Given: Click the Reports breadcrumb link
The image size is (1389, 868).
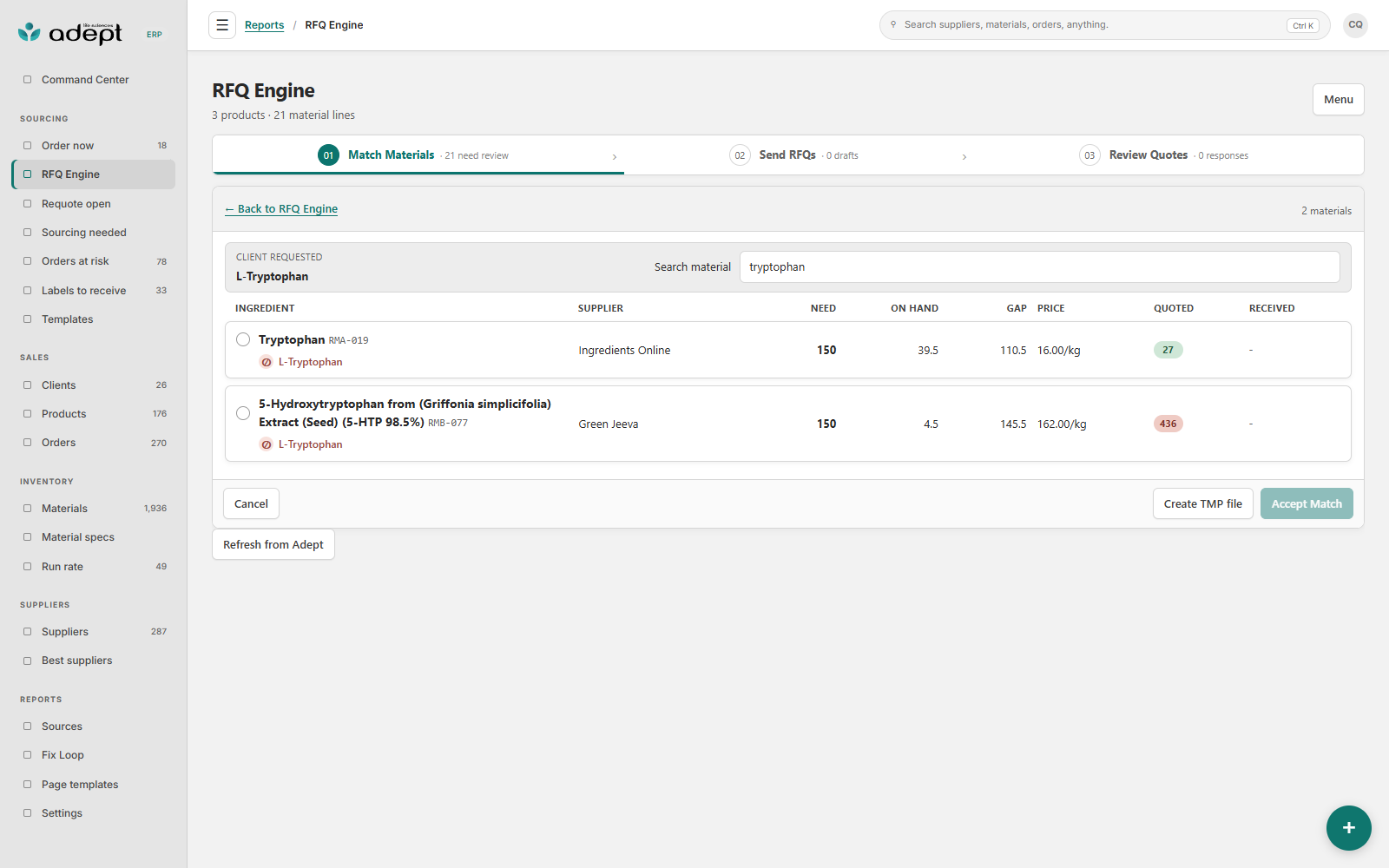Looking at the screenshot, I should (x=264, y=25).
